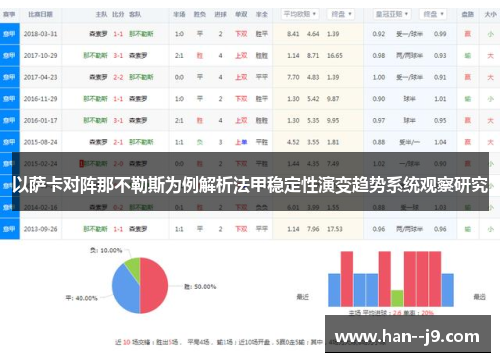Click odds value 9.87 in 2016-11-29 row
The height and width of the screenshot is (362, 500).
click(x=333, y=99)
